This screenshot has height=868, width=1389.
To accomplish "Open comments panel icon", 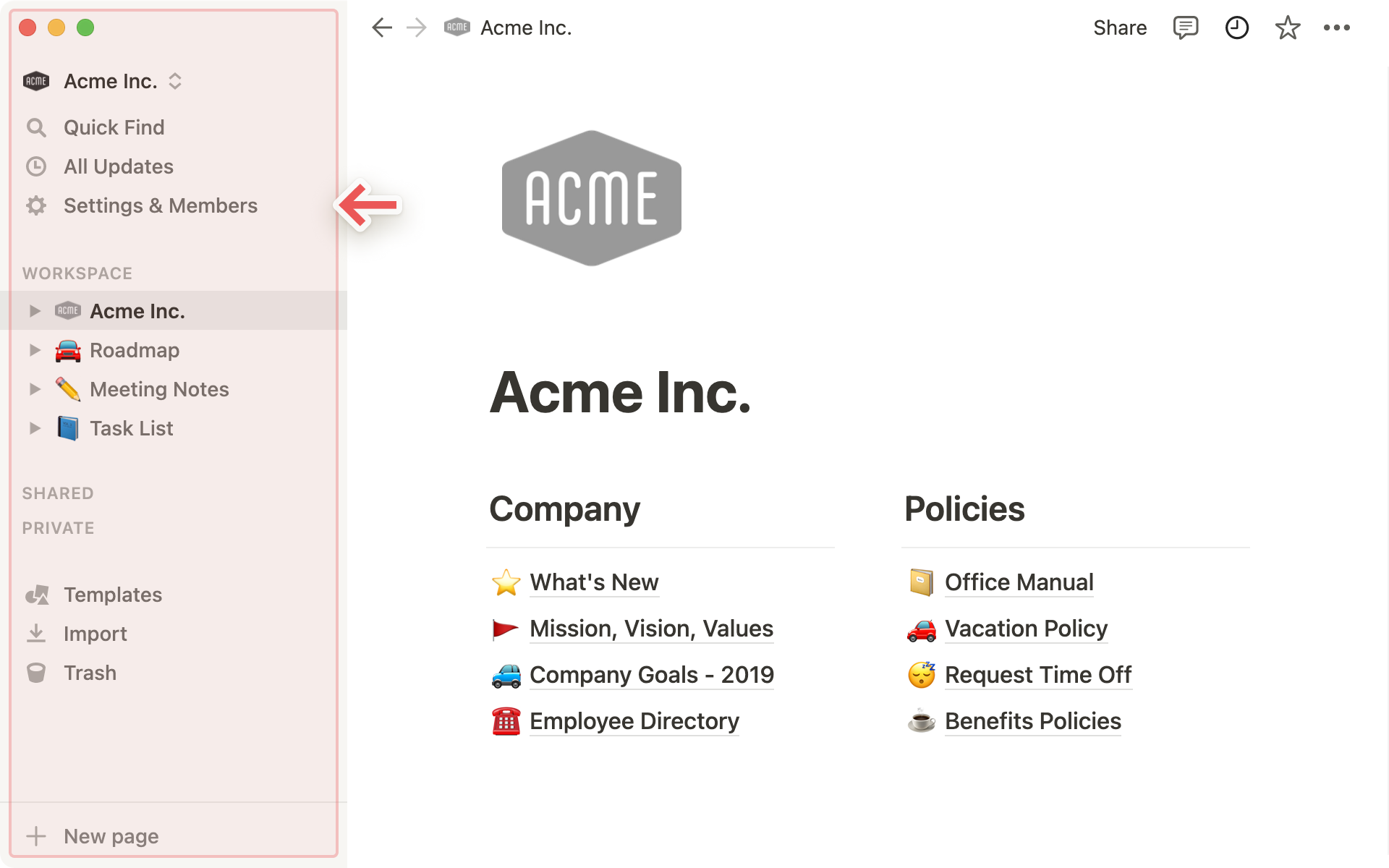I will click(x=1185, y=27).
